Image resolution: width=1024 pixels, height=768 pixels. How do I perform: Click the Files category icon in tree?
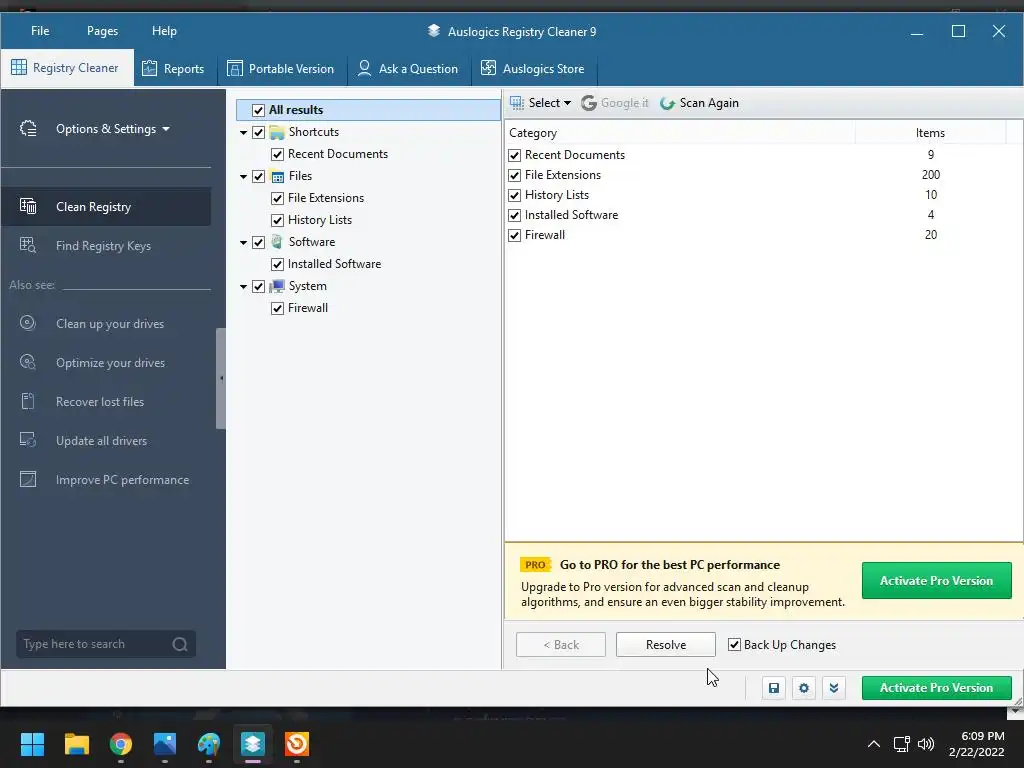click(x=277, y=176)
